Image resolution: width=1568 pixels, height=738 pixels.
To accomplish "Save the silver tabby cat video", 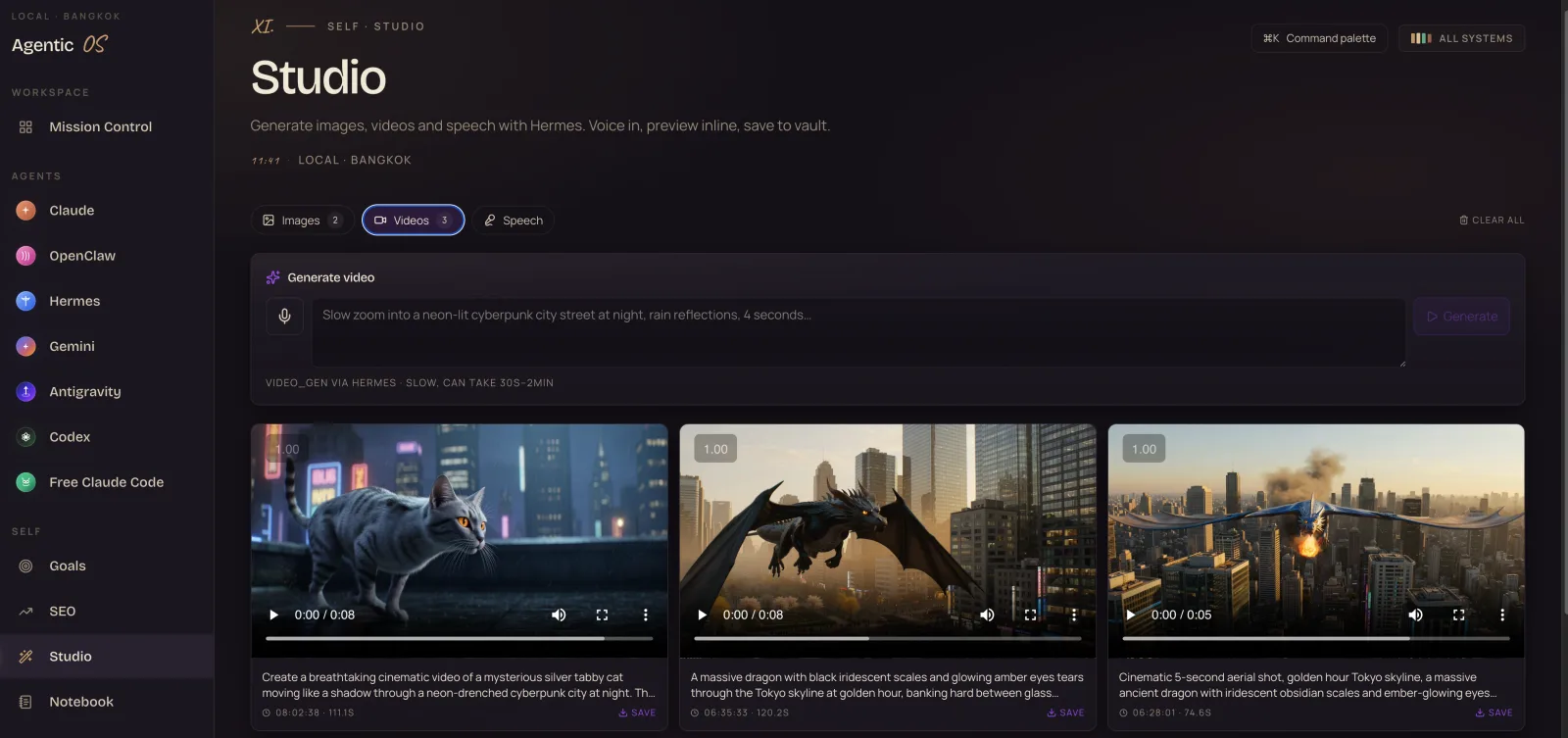I will [x=637, y=713].
